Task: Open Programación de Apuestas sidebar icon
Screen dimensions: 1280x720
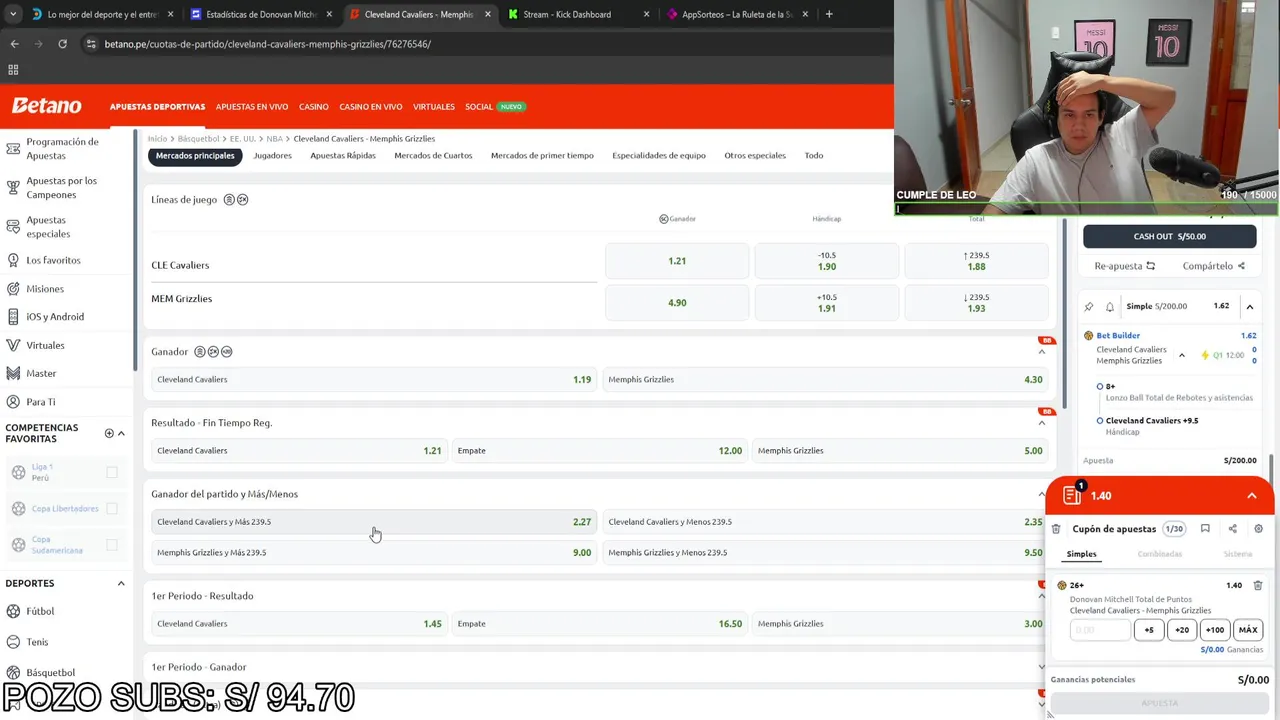Action: (13, 148)
